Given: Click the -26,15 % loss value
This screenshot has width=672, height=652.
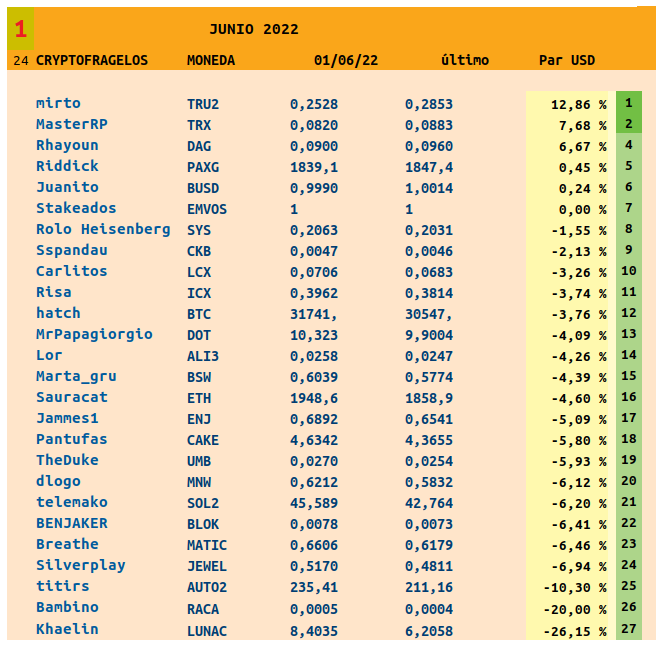Looking at the screenshot, I should [x=578, y=630].
